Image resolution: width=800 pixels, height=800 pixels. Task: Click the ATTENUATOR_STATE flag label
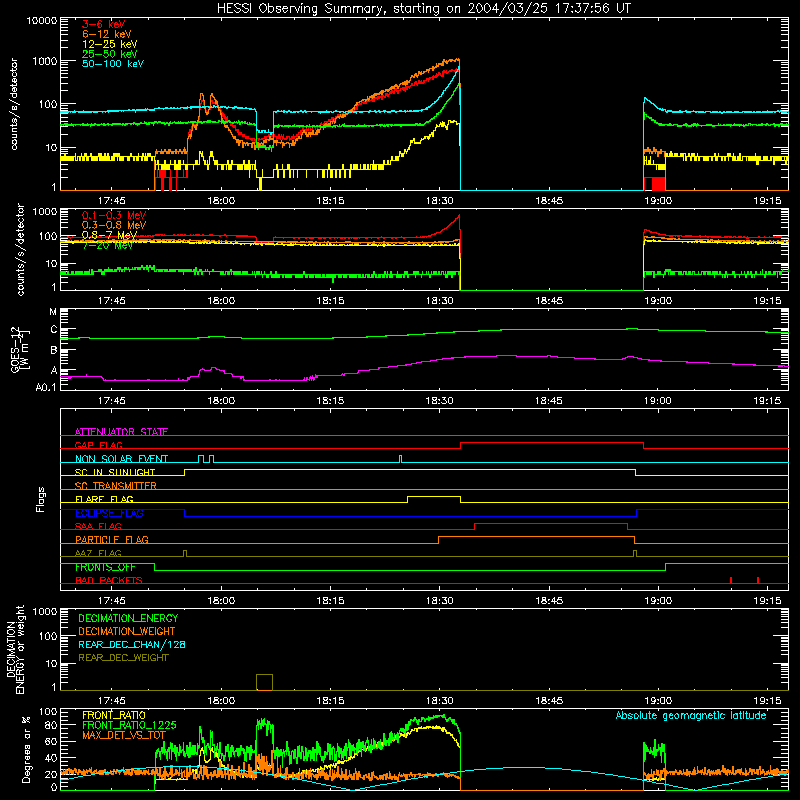[x=121, y=432]
